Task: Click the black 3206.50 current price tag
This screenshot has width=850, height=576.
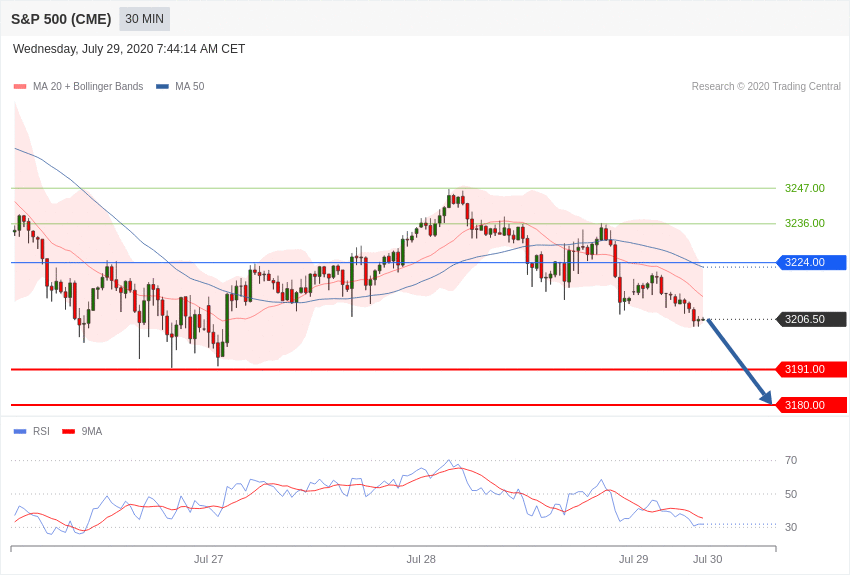Action: 812,319
